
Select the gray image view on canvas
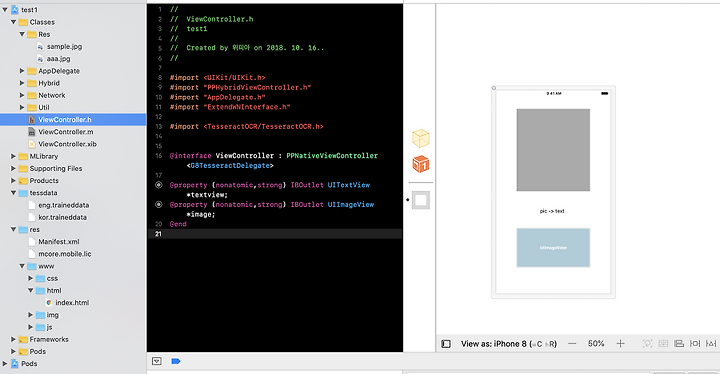[553, 150]
